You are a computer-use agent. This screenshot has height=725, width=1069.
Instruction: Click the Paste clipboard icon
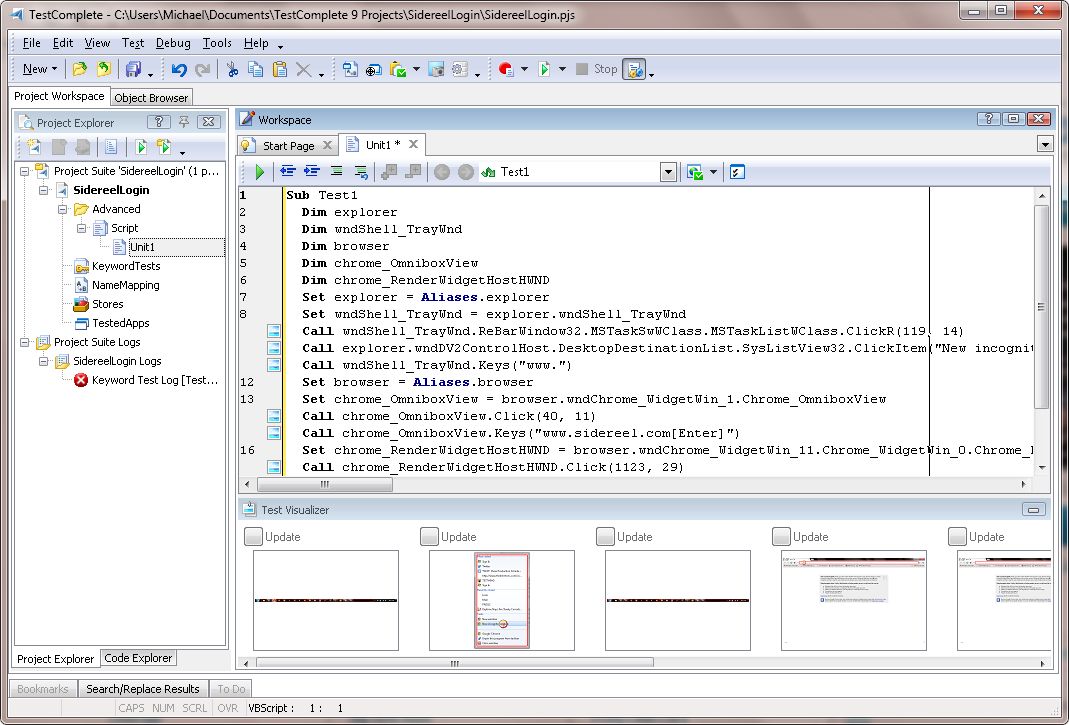click(x=280, y=69)
